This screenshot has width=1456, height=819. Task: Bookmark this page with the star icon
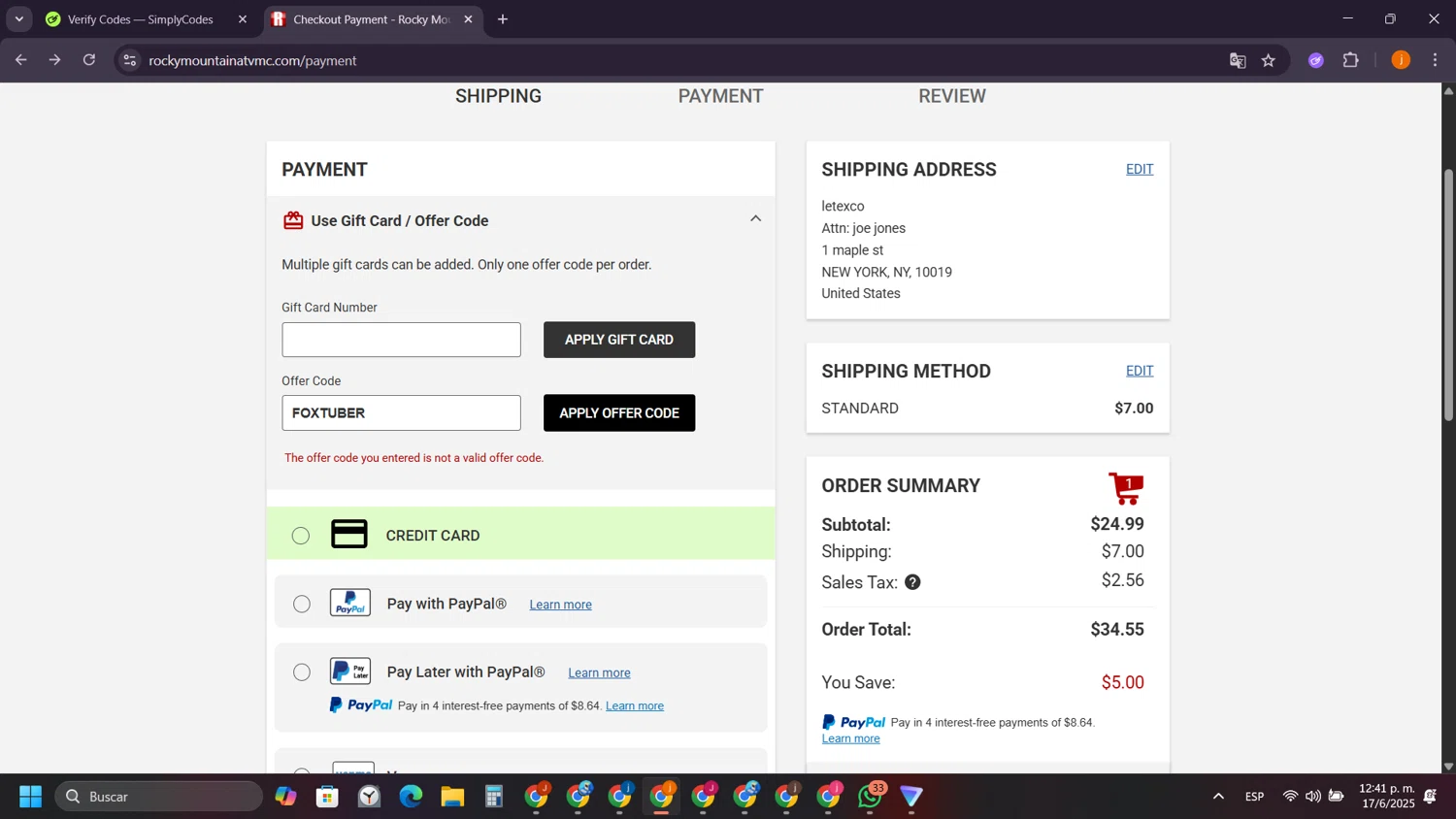[1269, 60]
